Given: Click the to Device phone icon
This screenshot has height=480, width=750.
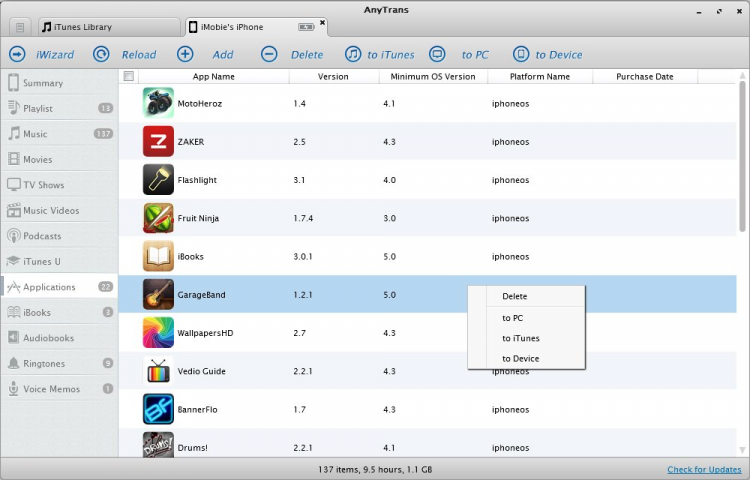Looking at the screenshot, I should click(521, 54).
